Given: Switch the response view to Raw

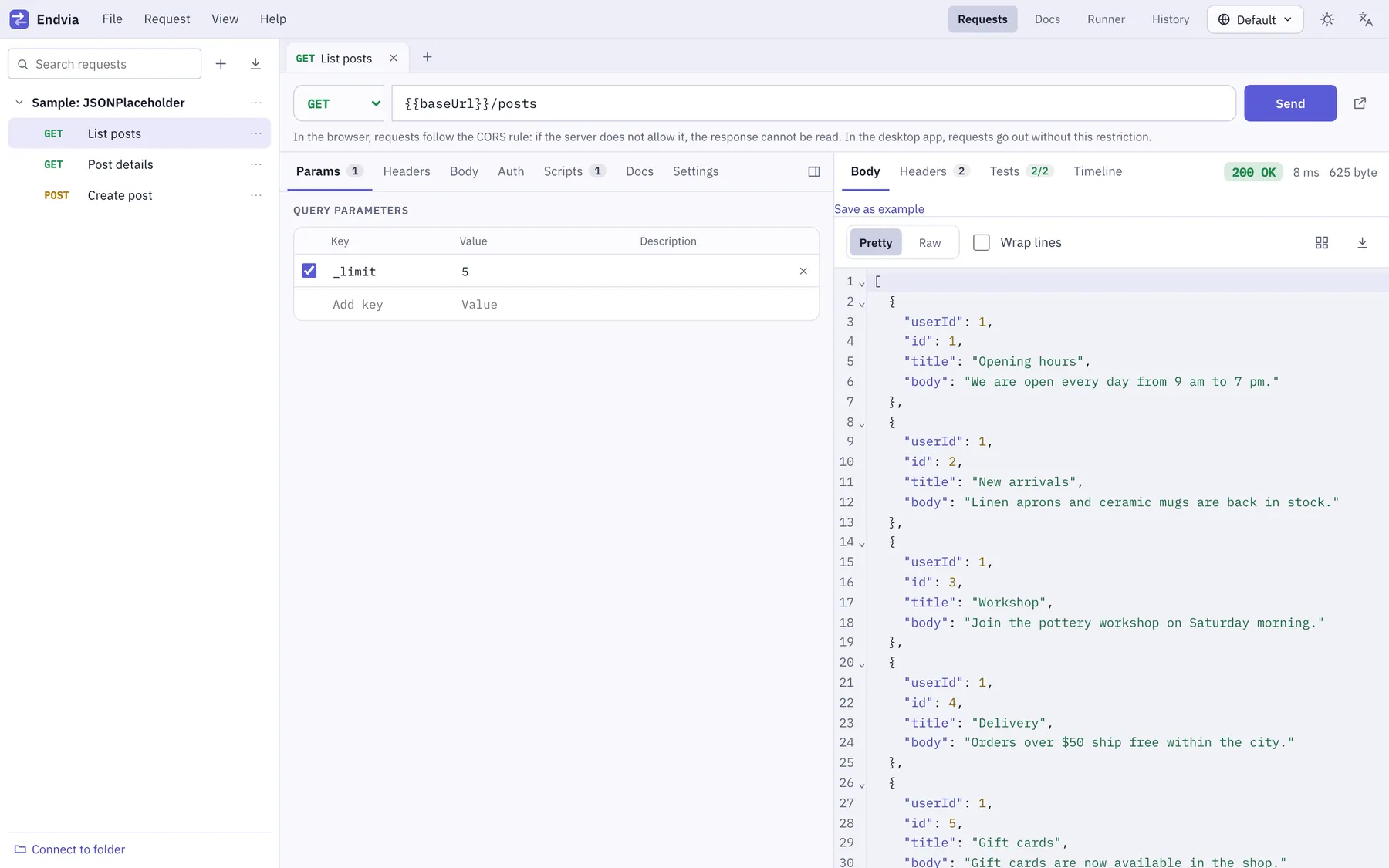Looking at the screenshot, I should pos(930,242).
